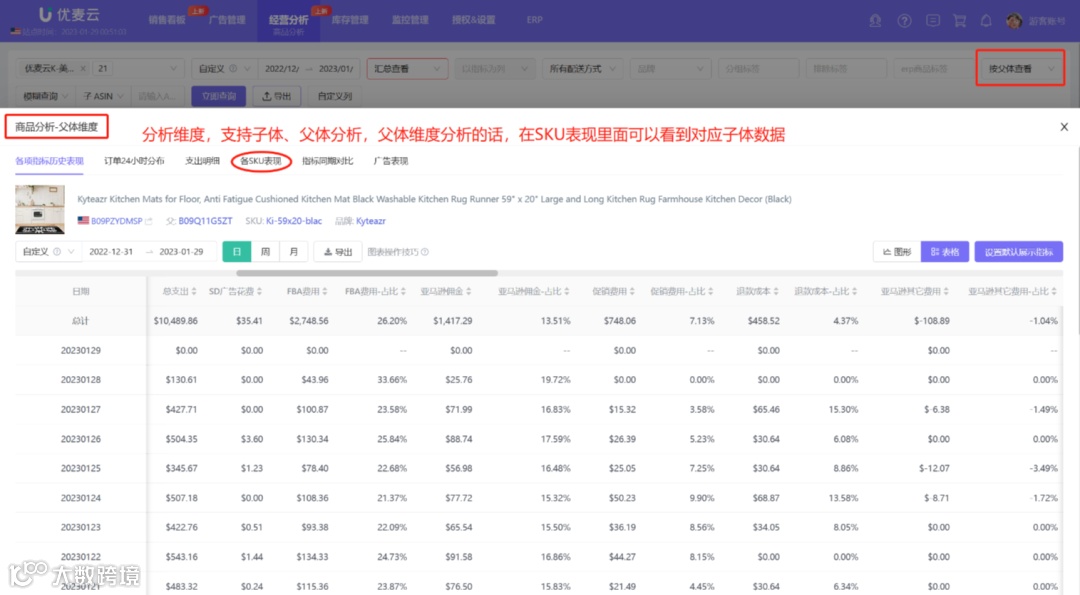This screenshot has width=1080, height=595.
Task: Open 订单24小时分布 tab
Action: click(134, 161)
